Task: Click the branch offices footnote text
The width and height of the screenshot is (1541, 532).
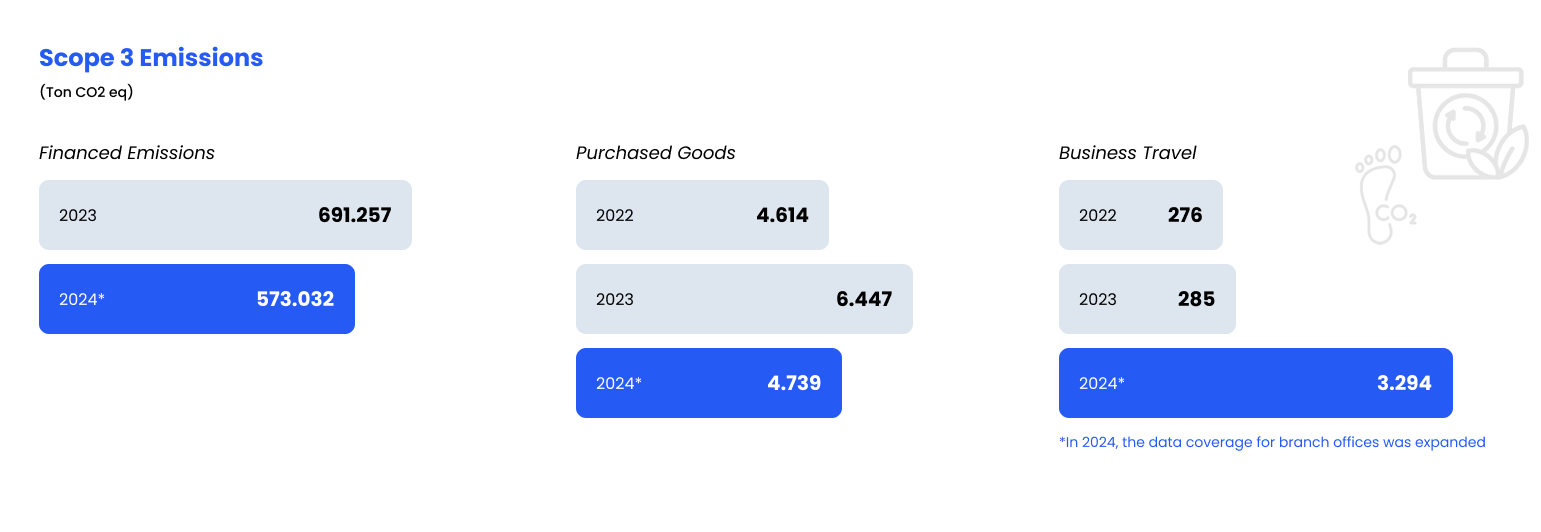Action: pos(1272,442)
